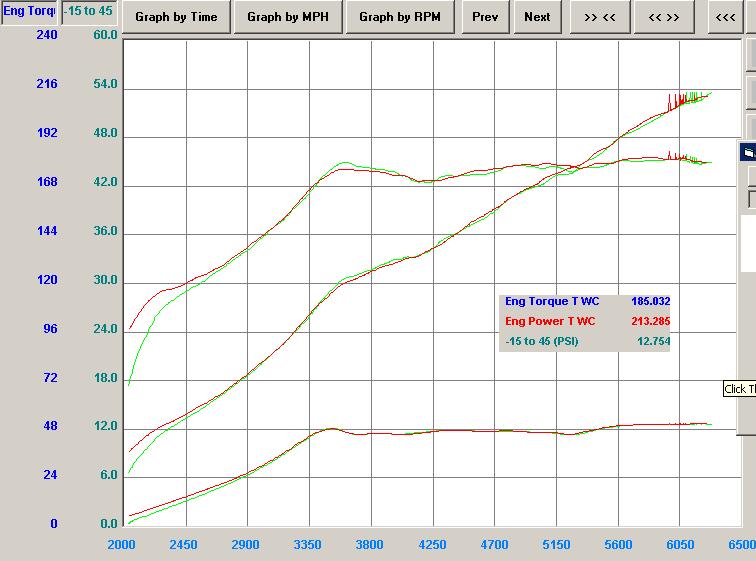Click the 48.0 PSI axis label
Image resolution: width=756 pixels, height=561 pixels.
click(105, 133)
